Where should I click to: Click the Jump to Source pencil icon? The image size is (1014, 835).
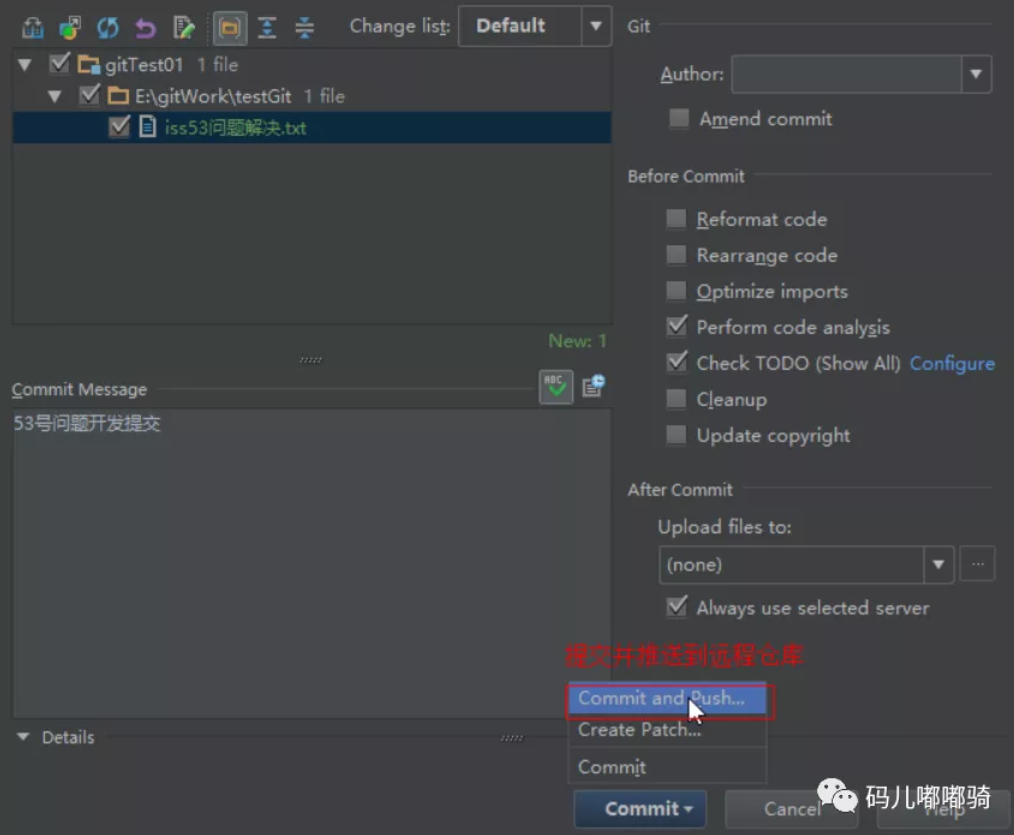[x=184, y=27]
